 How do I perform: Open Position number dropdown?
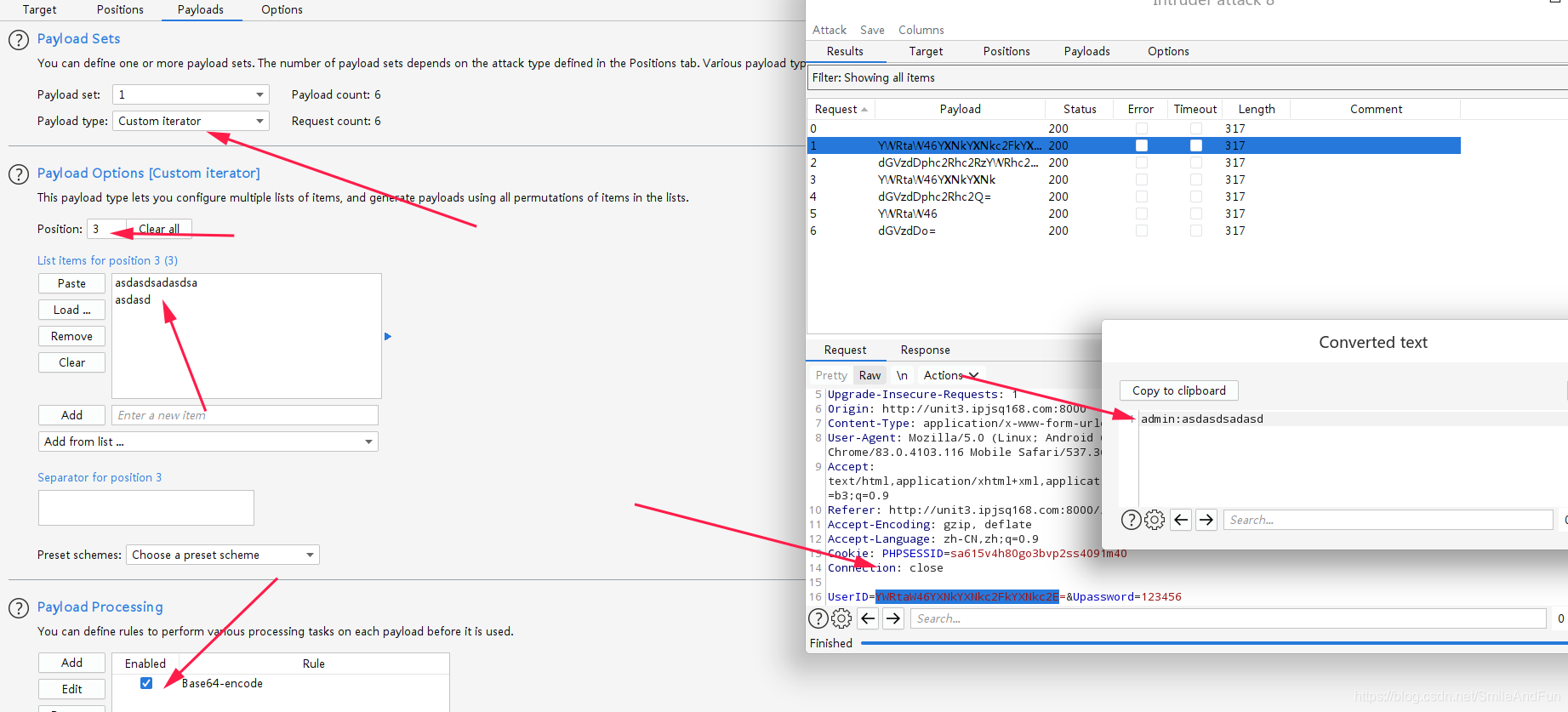[x=106, y=229]
